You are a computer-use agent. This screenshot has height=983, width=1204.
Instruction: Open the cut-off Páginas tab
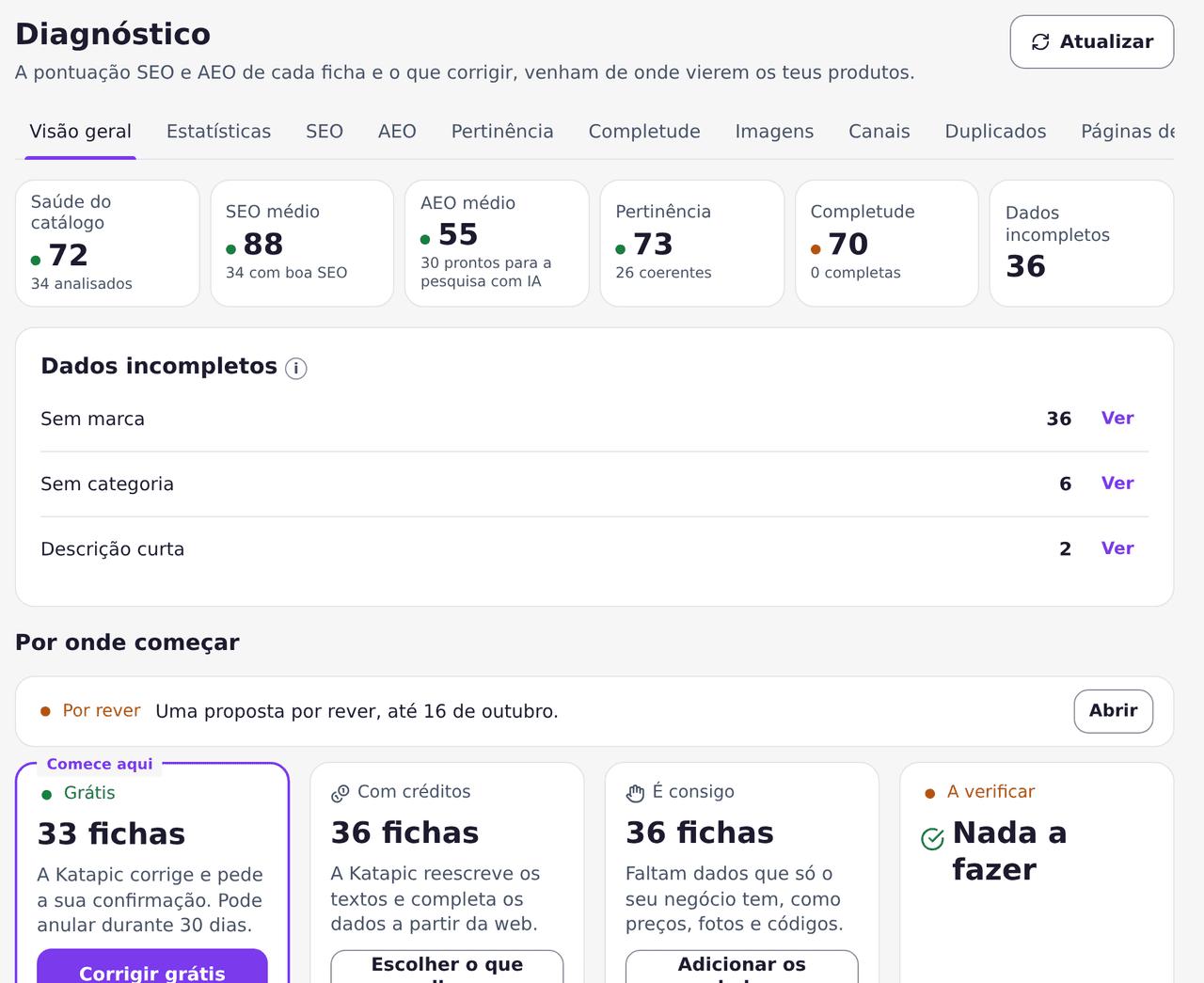1127,132
